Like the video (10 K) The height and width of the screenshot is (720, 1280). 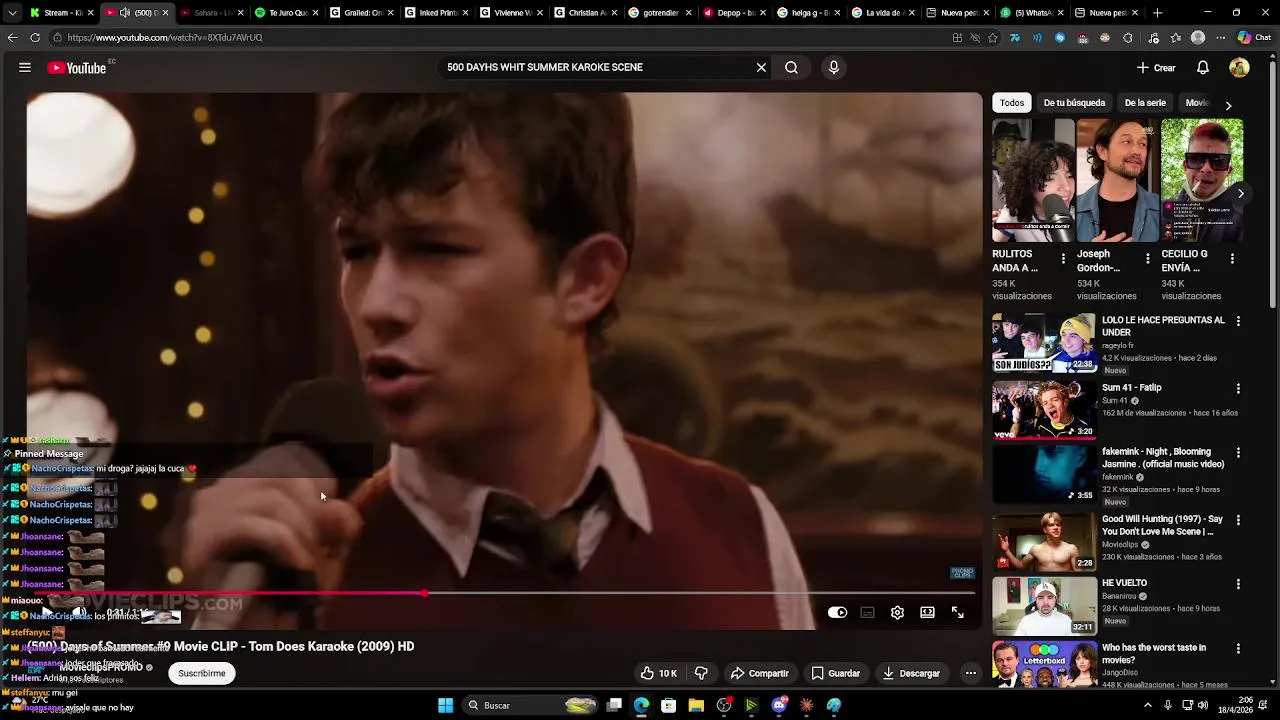point(659,673)
